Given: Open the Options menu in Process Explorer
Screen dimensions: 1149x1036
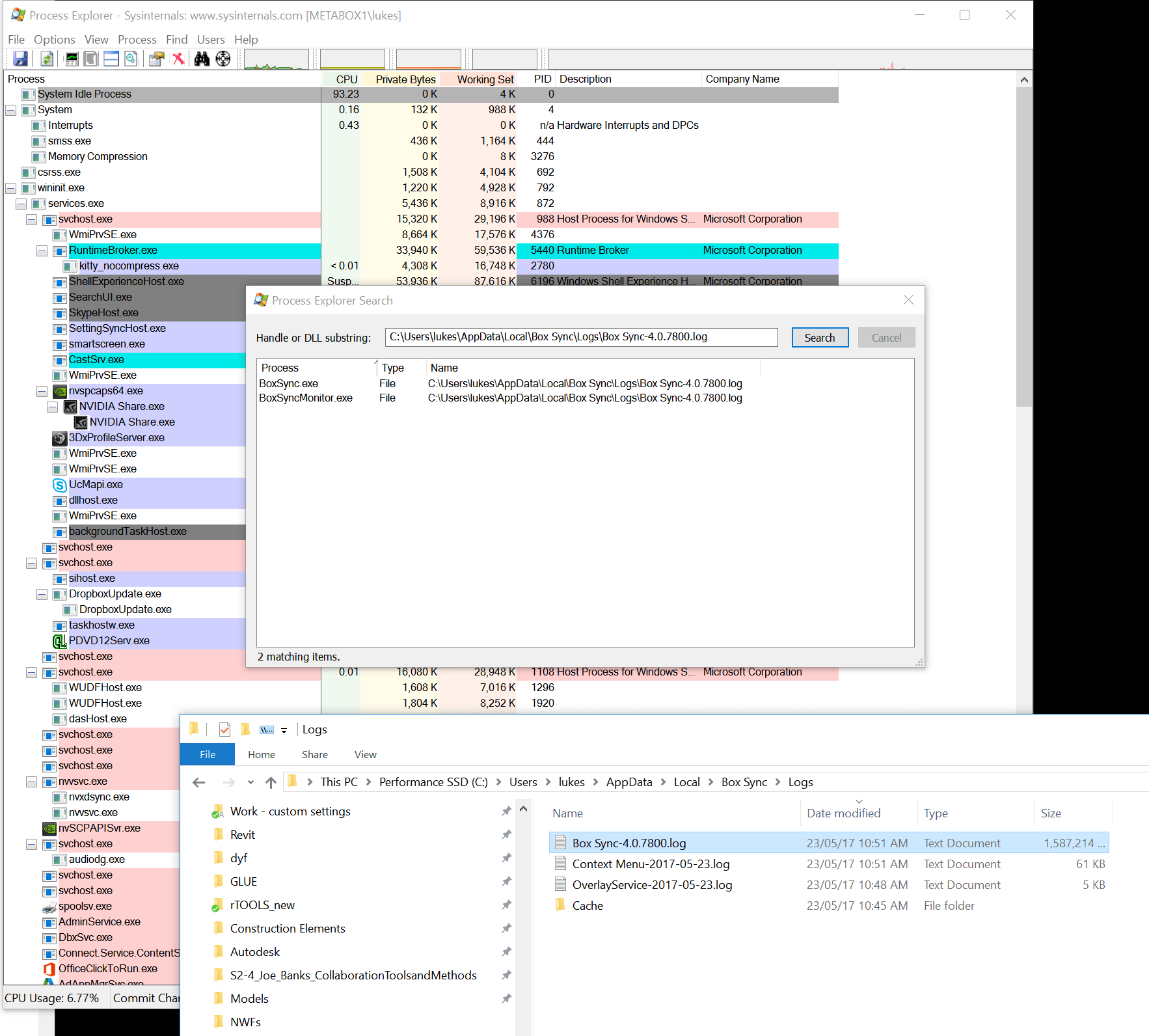Looking at the screenshot, I should [x=54, y=39].
